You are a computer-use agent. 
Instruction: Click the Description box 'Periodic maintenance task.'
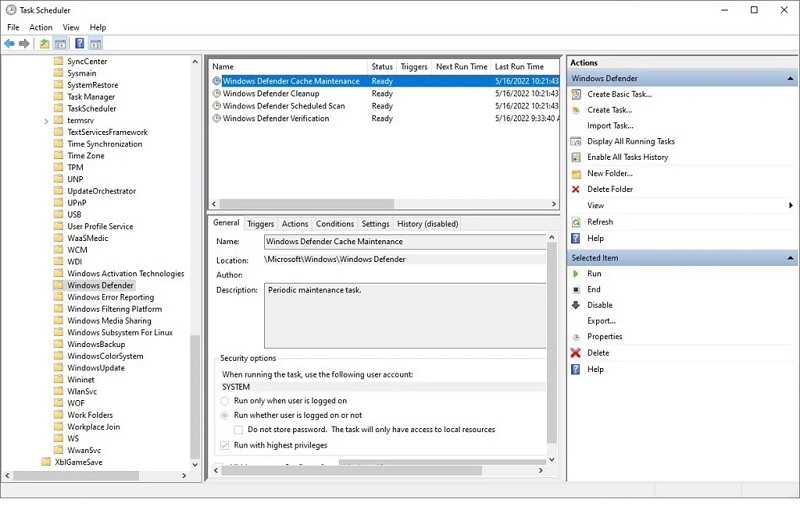pos(405,316)
